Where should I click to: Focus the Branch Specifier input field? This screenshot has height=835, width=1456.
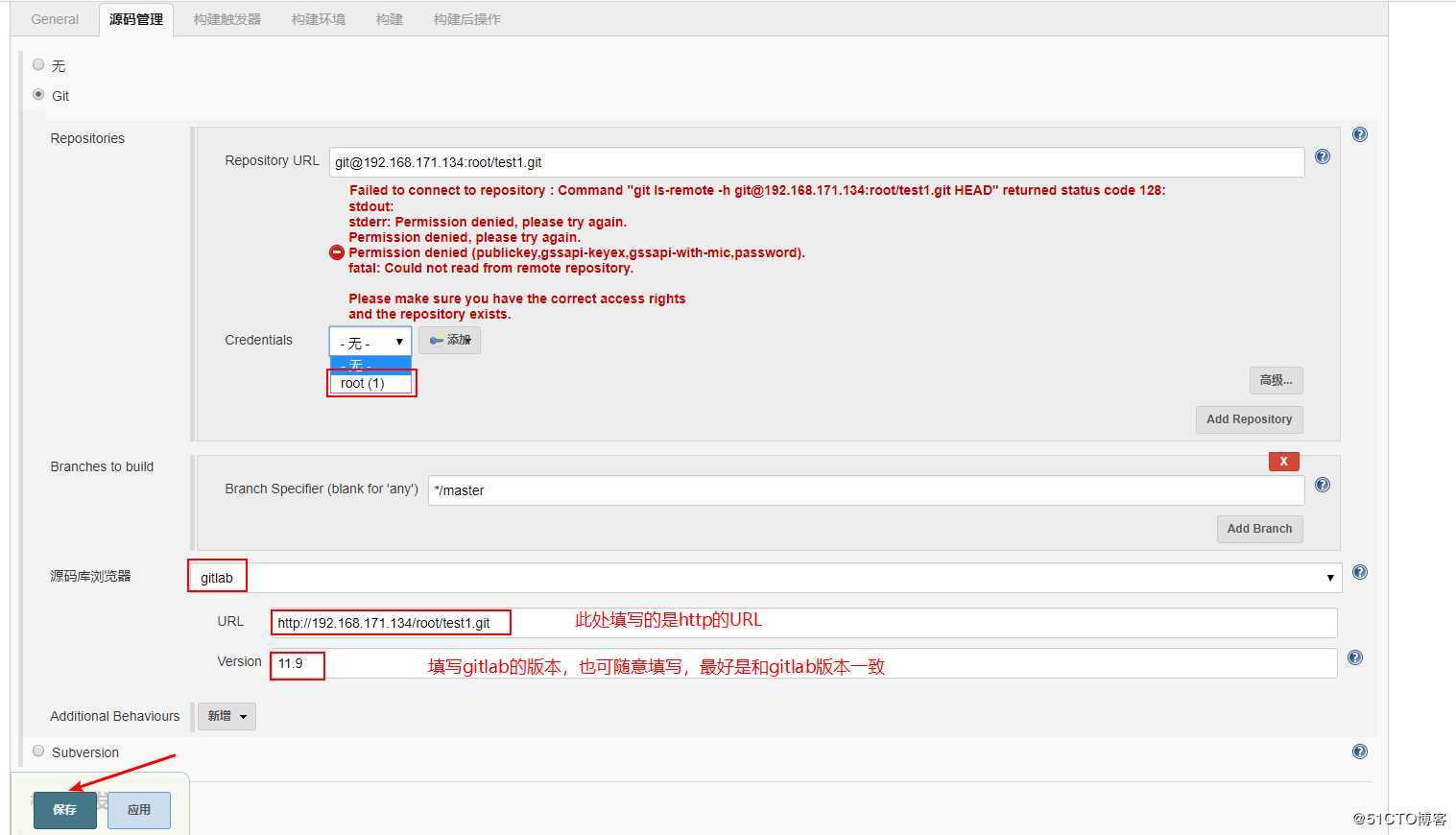pos(866,490)
